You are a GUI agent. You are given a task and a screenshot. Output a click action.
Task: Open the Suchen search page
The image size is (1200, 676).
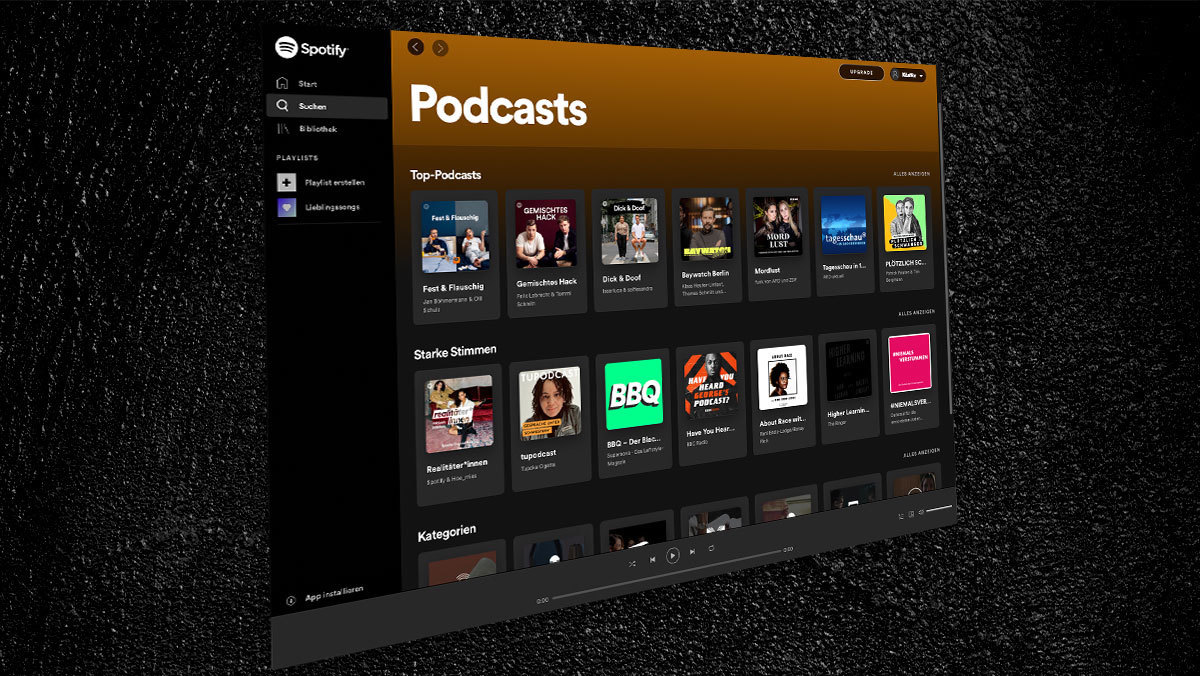tap(327, 107)
